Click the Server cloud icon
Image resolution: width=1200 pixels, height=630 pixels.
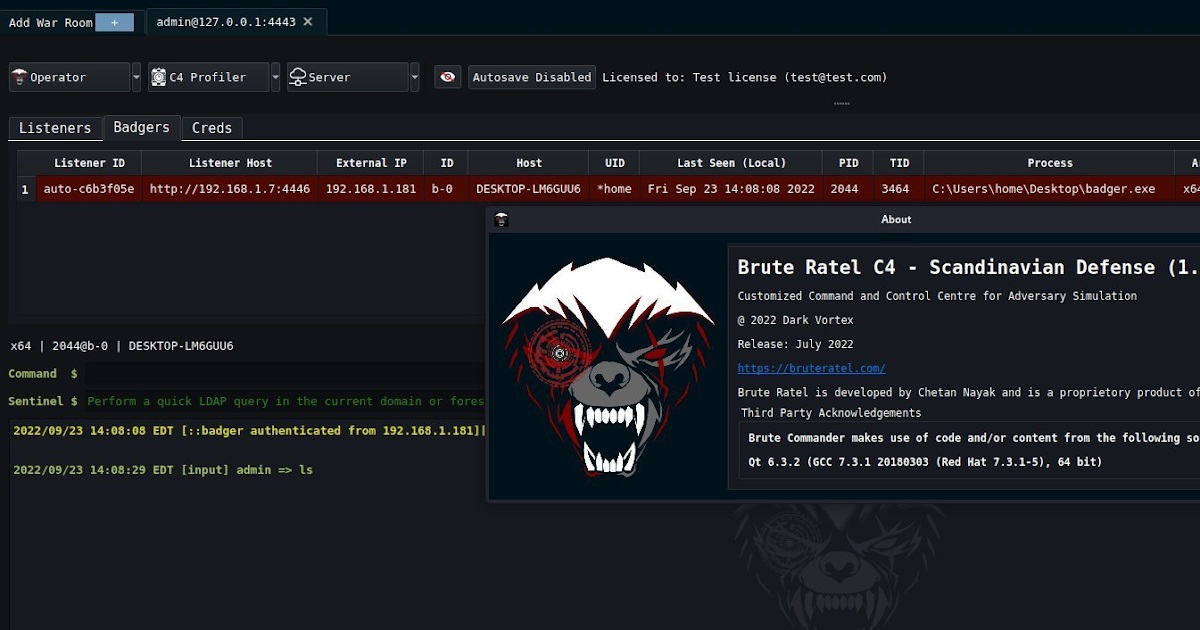pyautogui.click(x=297, y=77)
